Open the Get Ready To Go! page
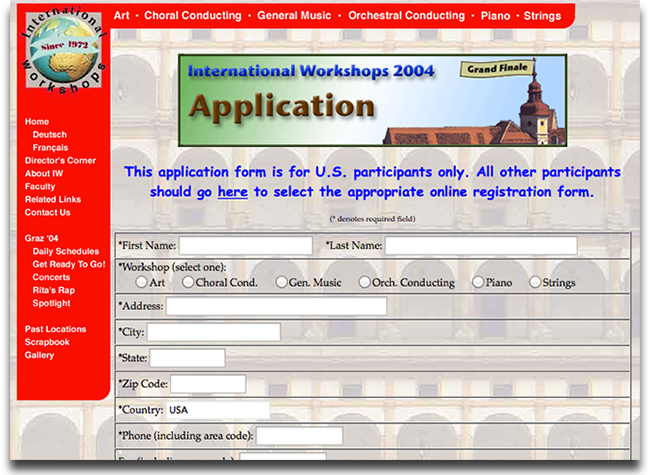 69,264
